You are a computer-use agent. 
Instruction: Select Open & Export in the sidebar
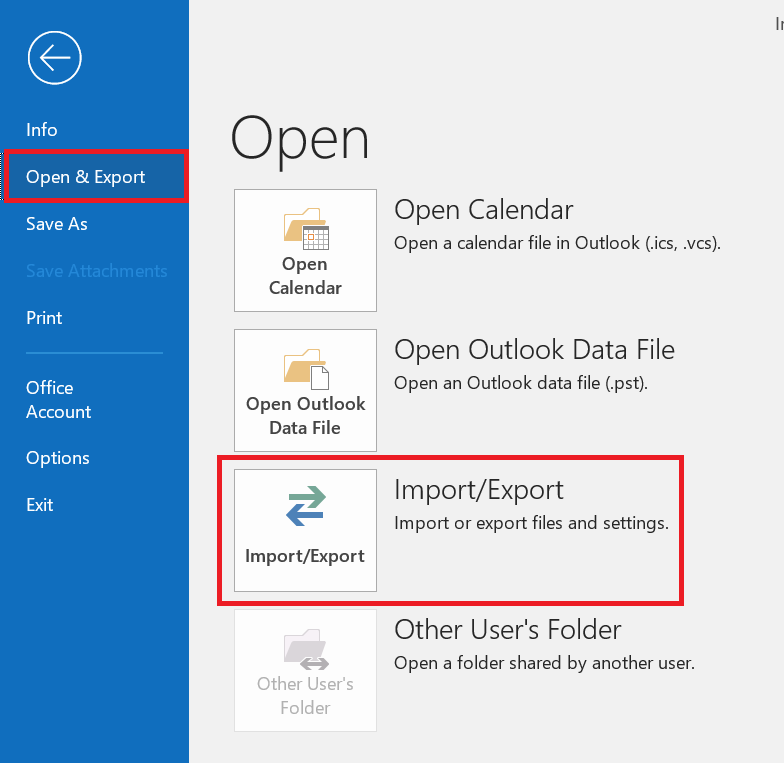pyautogui.click(x=86, y=177)
